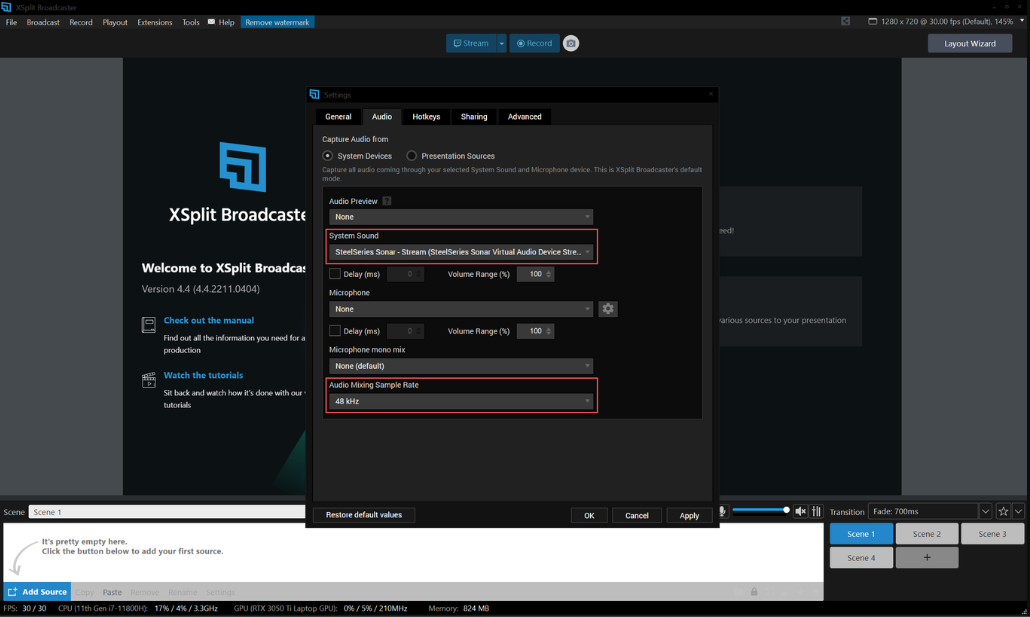Open the Broadcast menu
The width and height of the screenshot is (1030, 617).
[43, 22]
